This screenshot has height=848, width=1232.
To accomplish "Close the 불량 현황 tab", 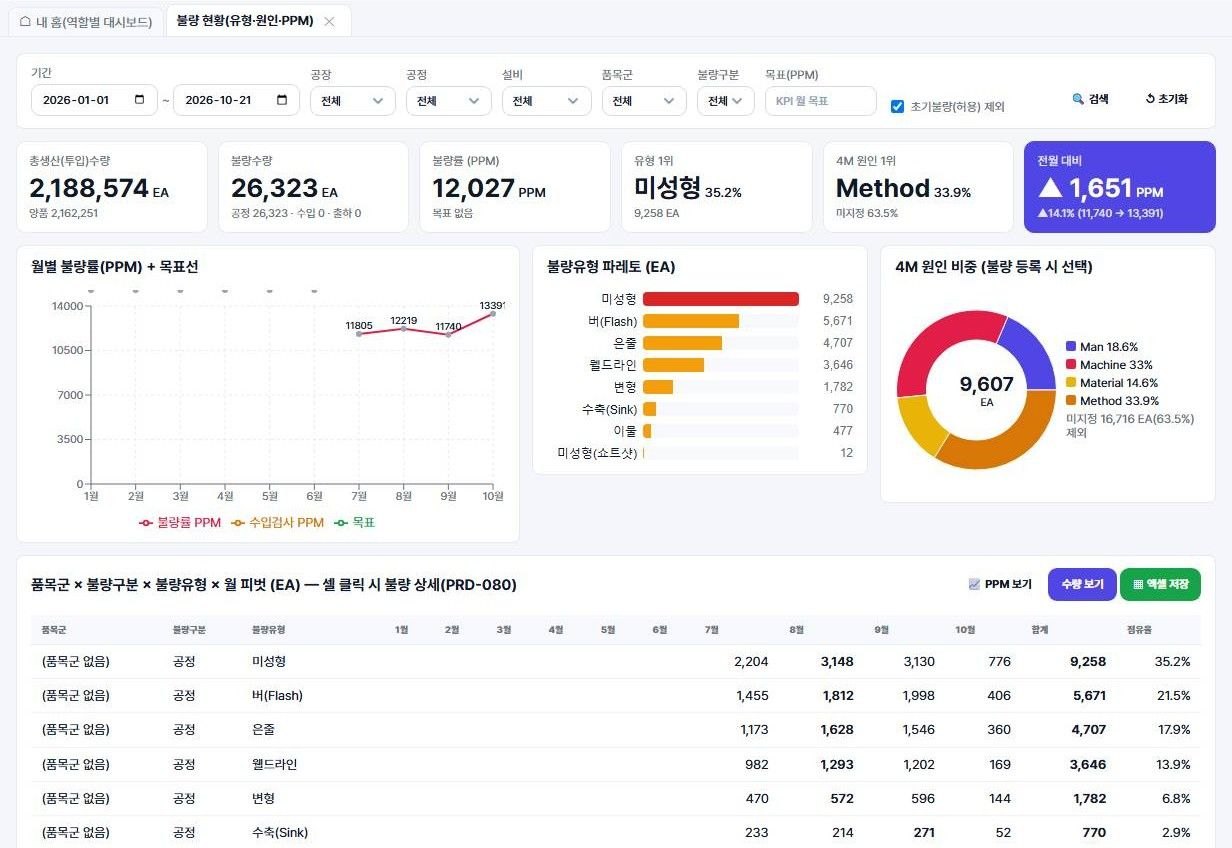I will tap(330, 21).
